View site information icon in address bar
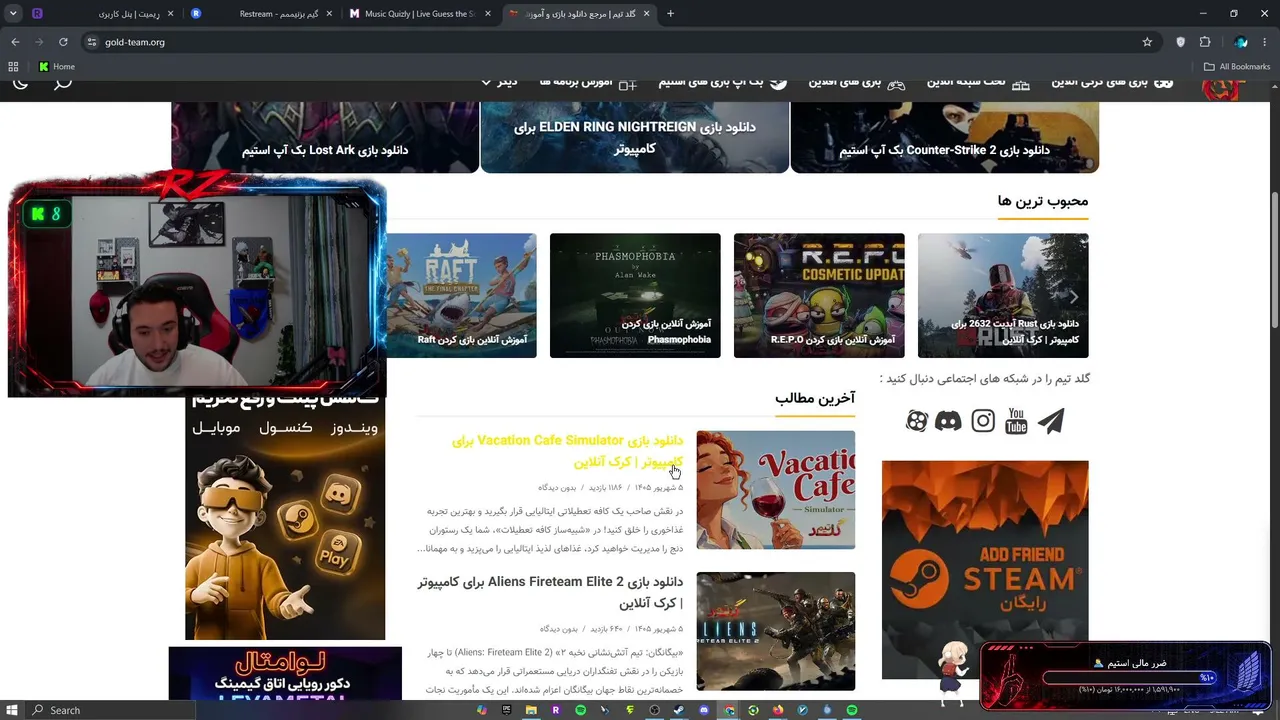1280x720 pixels. coord(92,42)
